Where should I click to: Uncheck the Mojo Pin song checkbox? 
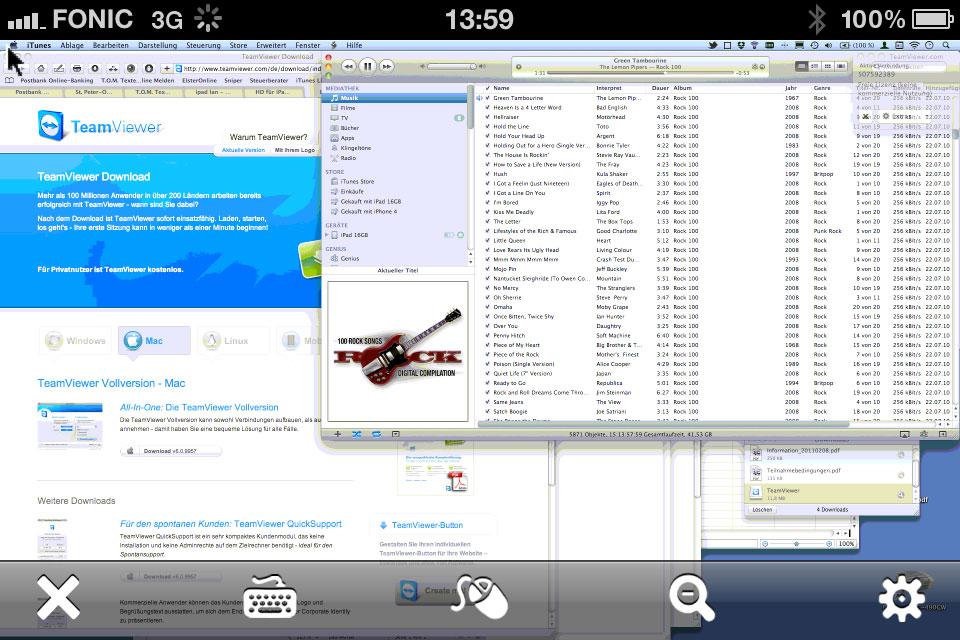tap(488, 269)
